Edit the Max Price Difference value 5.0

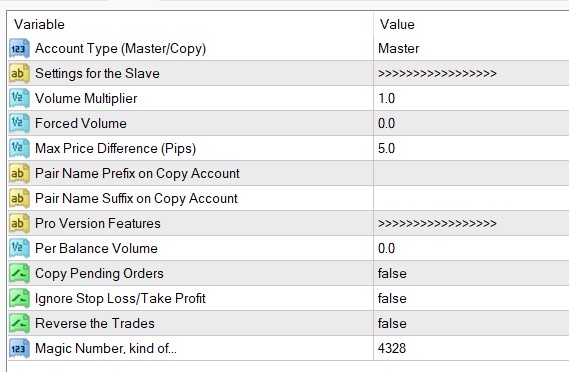click(x=471, y=149)
